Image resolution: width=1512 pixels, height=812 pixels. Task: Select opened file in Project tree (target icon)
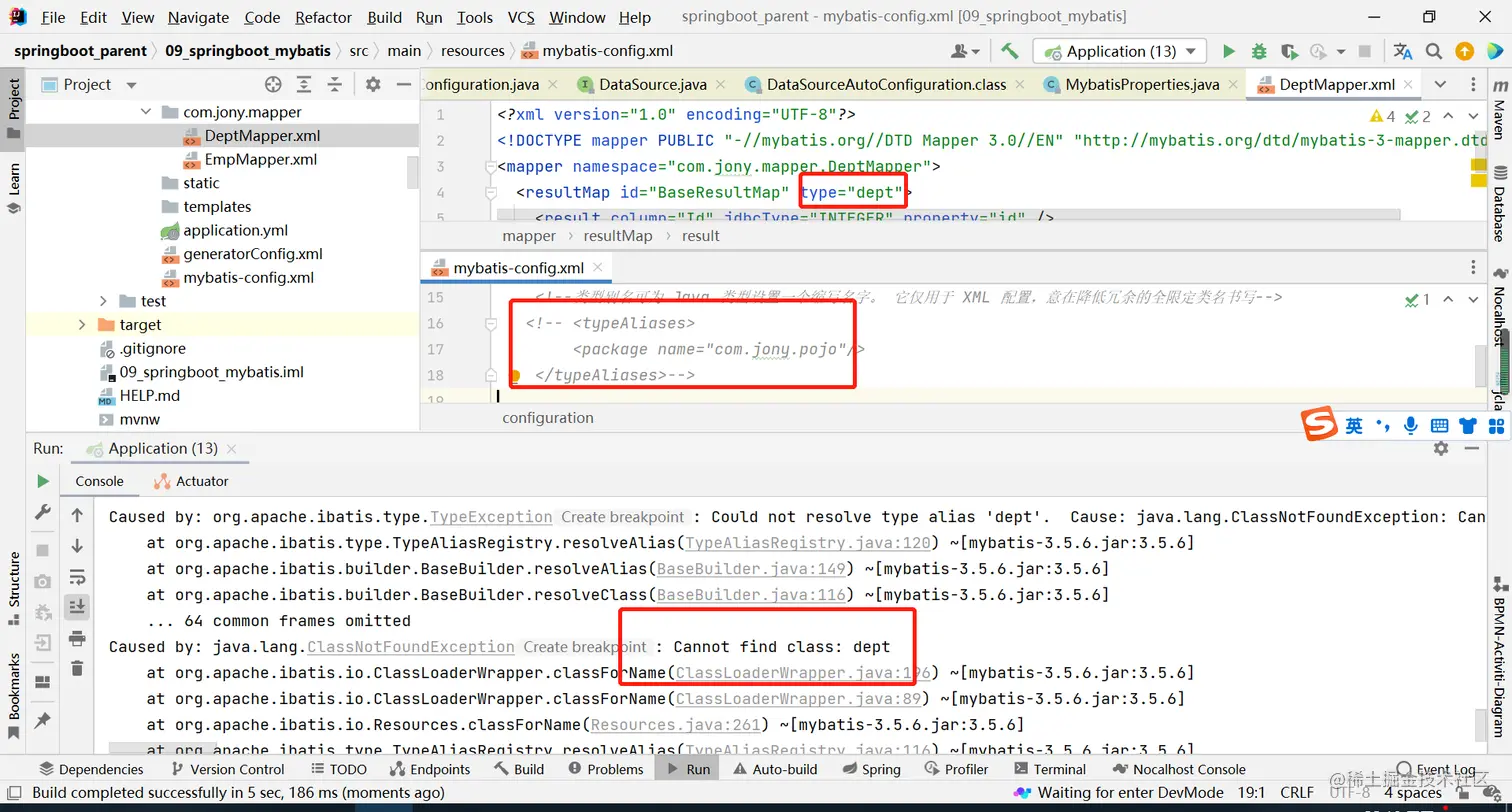273,85
